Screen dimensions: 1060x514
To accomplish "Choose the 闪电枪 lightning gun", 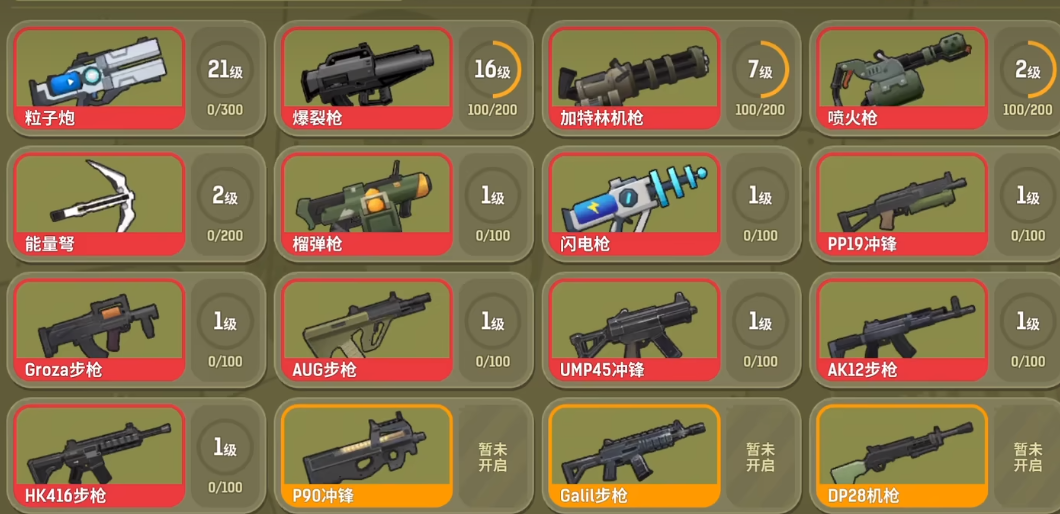I will click(635, 204).
